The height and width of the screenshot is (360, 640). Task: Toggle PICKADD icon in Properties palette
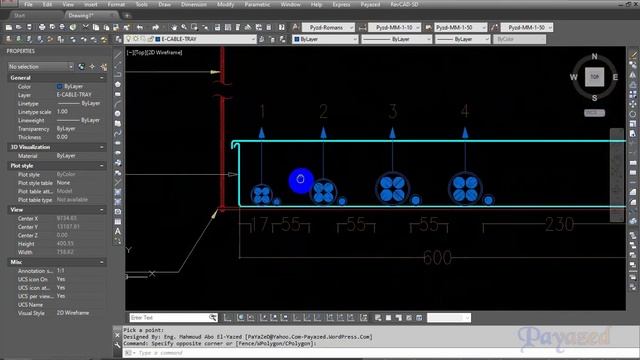point(81,67)
